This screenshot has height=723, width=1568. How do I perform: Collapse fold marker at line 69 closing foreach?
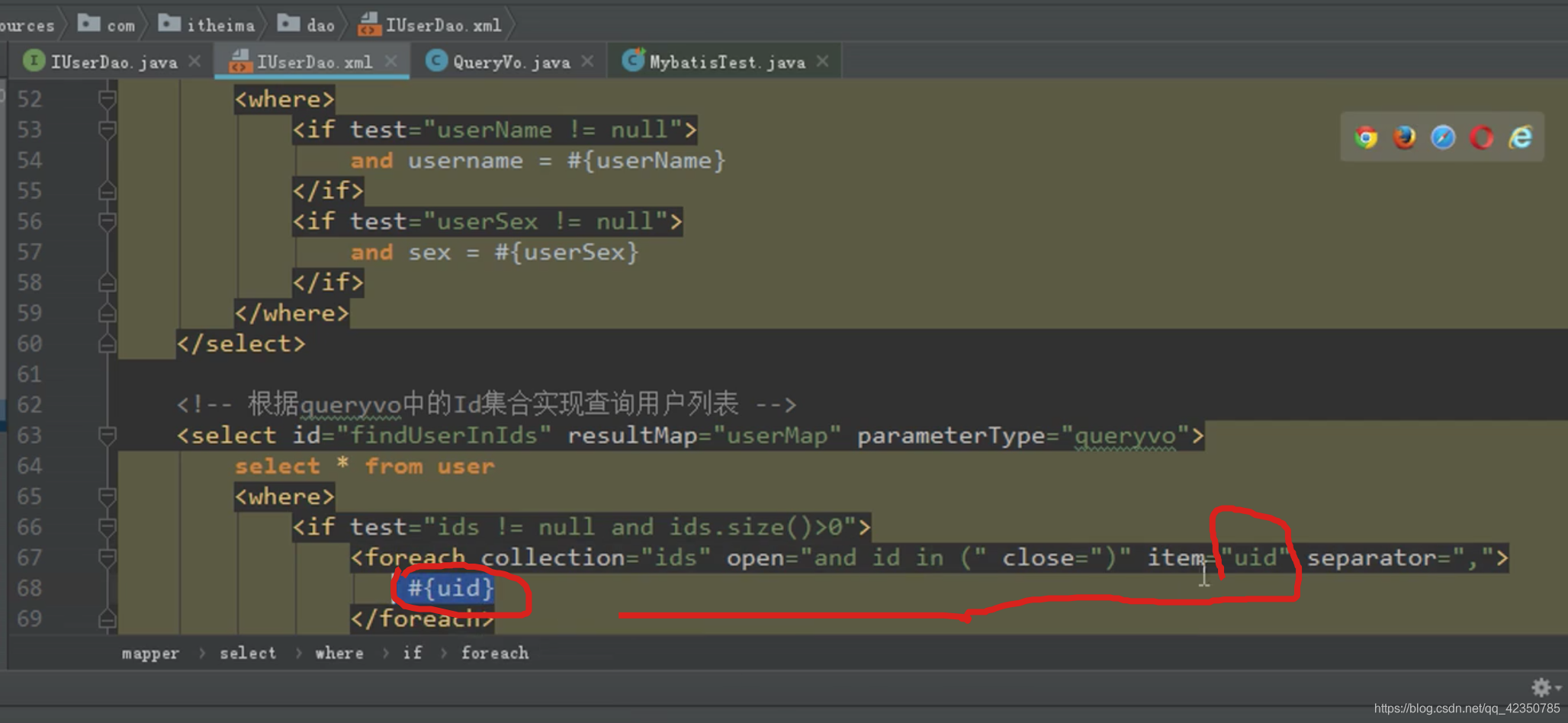click(107, 619)
